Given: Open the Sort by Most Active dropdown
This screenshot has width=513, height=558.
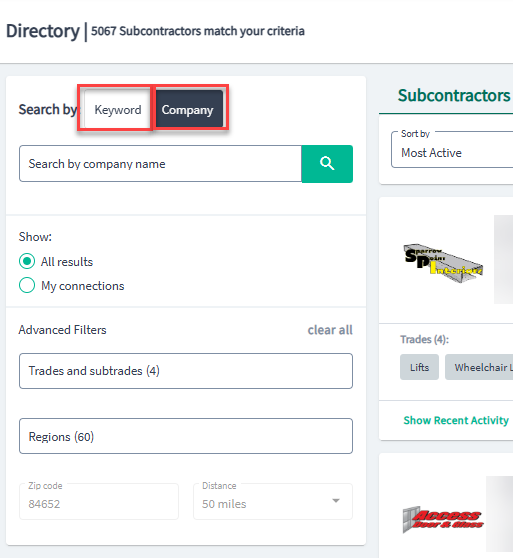Looking at the screenshot, I should click(x=452, y=149).
